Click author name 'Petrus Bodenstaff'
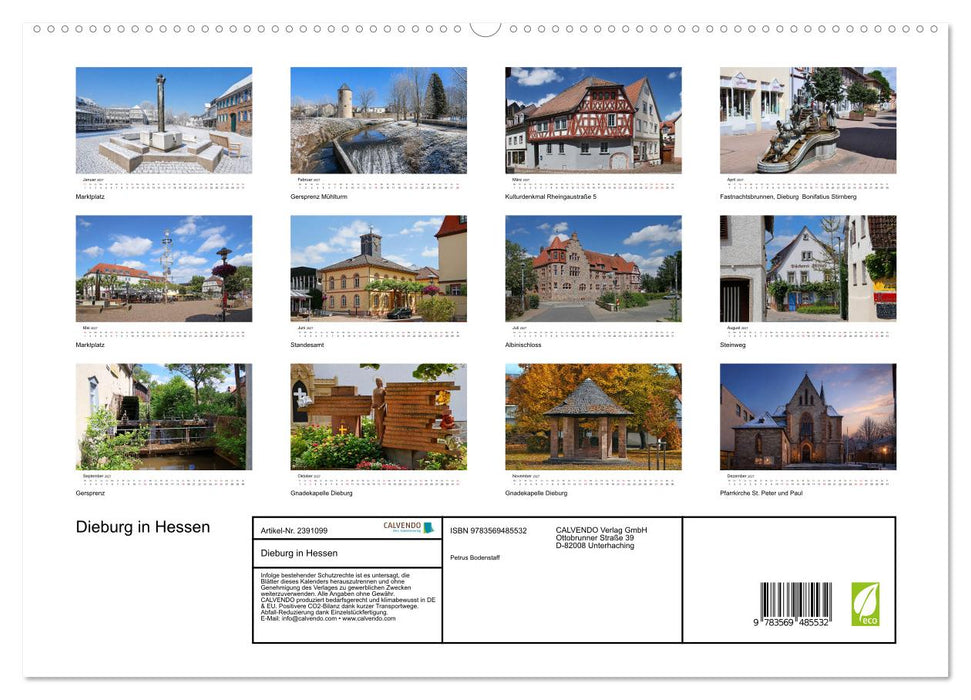This screenshot has width=971, height=700. point(475,558)
